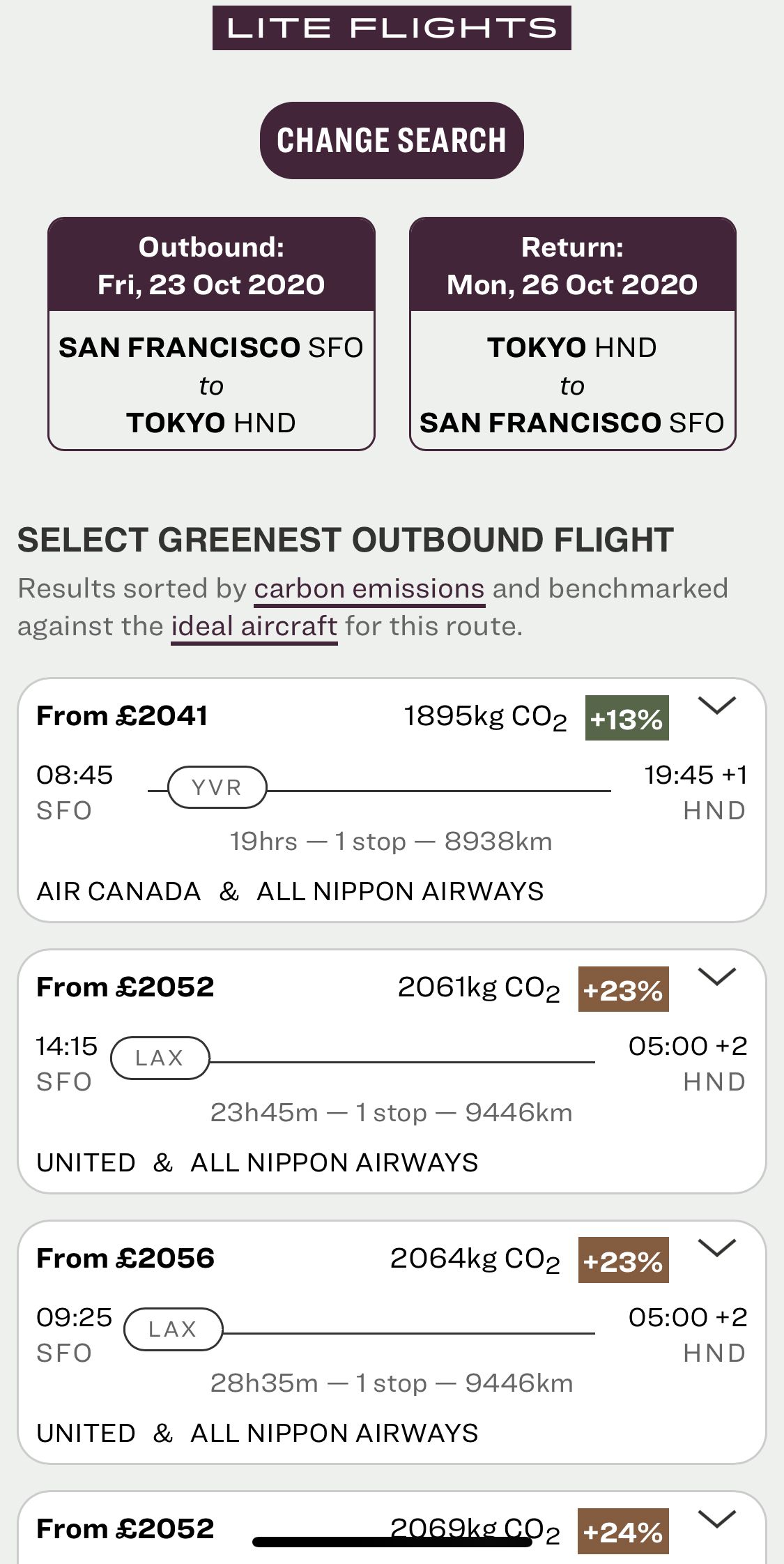Viewport: 784px width, 1564px height.
Task: Tap the LAX stopover on 09:25 flight
Action: 173,1329
